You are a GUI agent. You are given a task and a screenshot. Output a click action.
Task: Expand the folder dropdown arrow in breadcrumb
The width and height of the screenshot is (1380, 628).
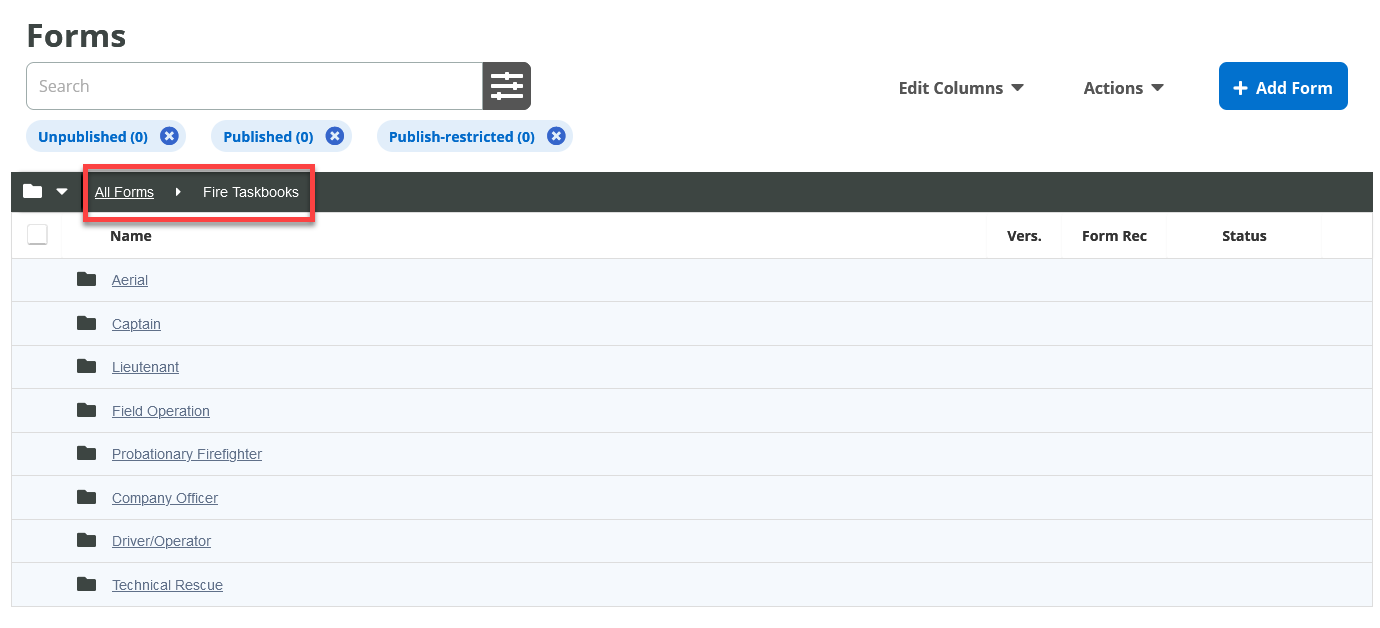coord(62,192)
